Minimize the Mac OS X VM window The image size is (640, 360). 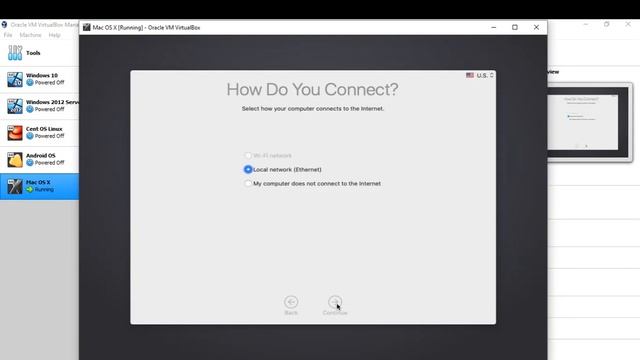(x=494, y=27)
